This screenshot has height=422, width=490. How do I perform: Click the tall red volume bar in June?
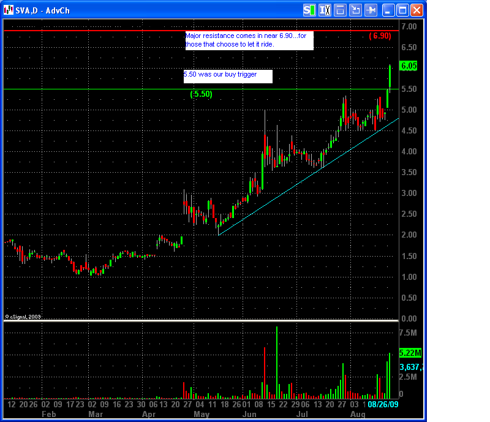265,373
